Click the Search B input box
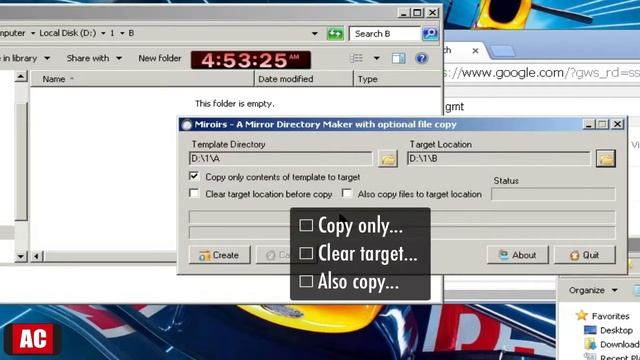 (x=385, y=33)
